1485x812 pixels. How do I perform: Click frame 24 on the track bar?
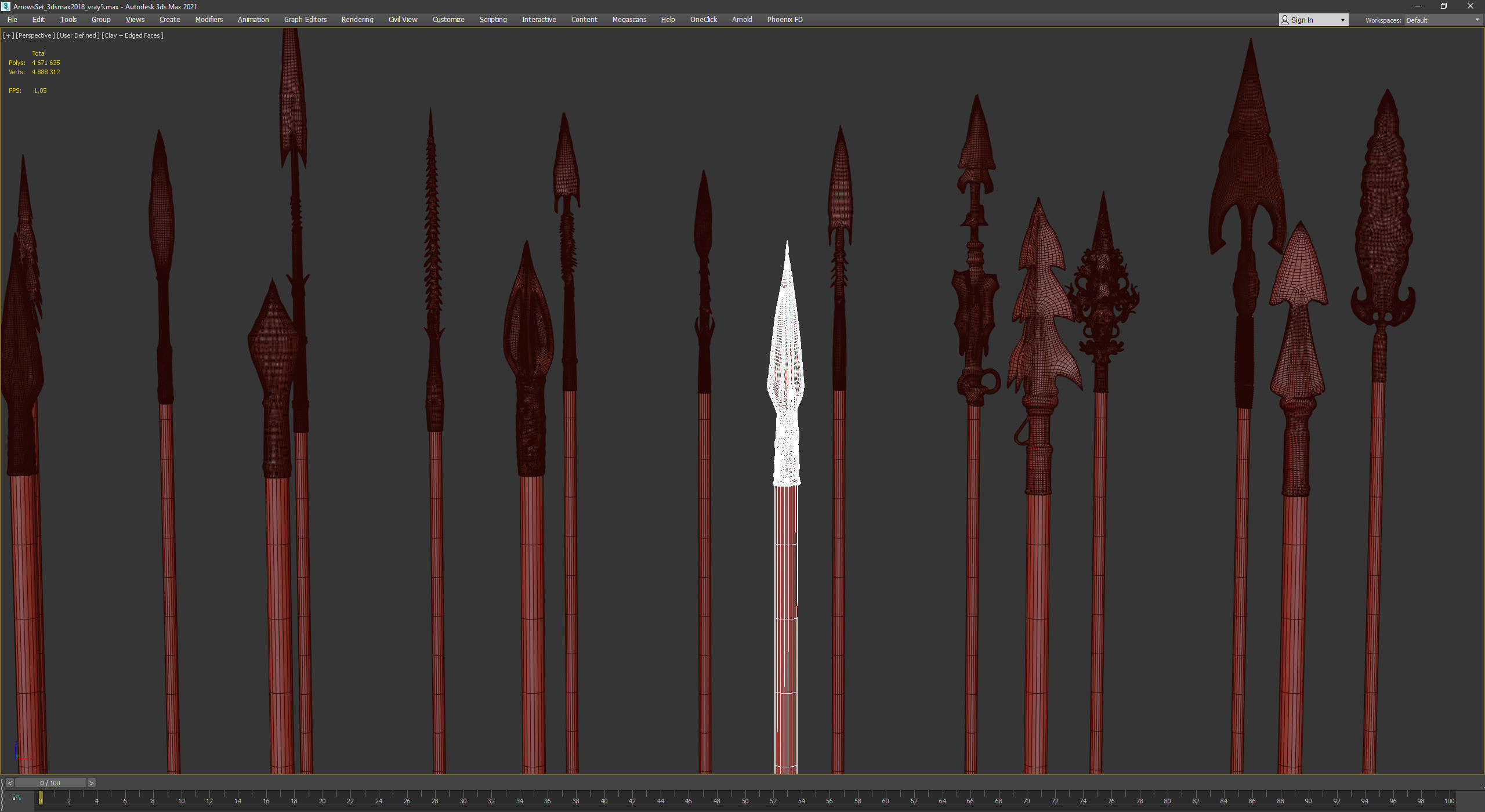point(378,801)
